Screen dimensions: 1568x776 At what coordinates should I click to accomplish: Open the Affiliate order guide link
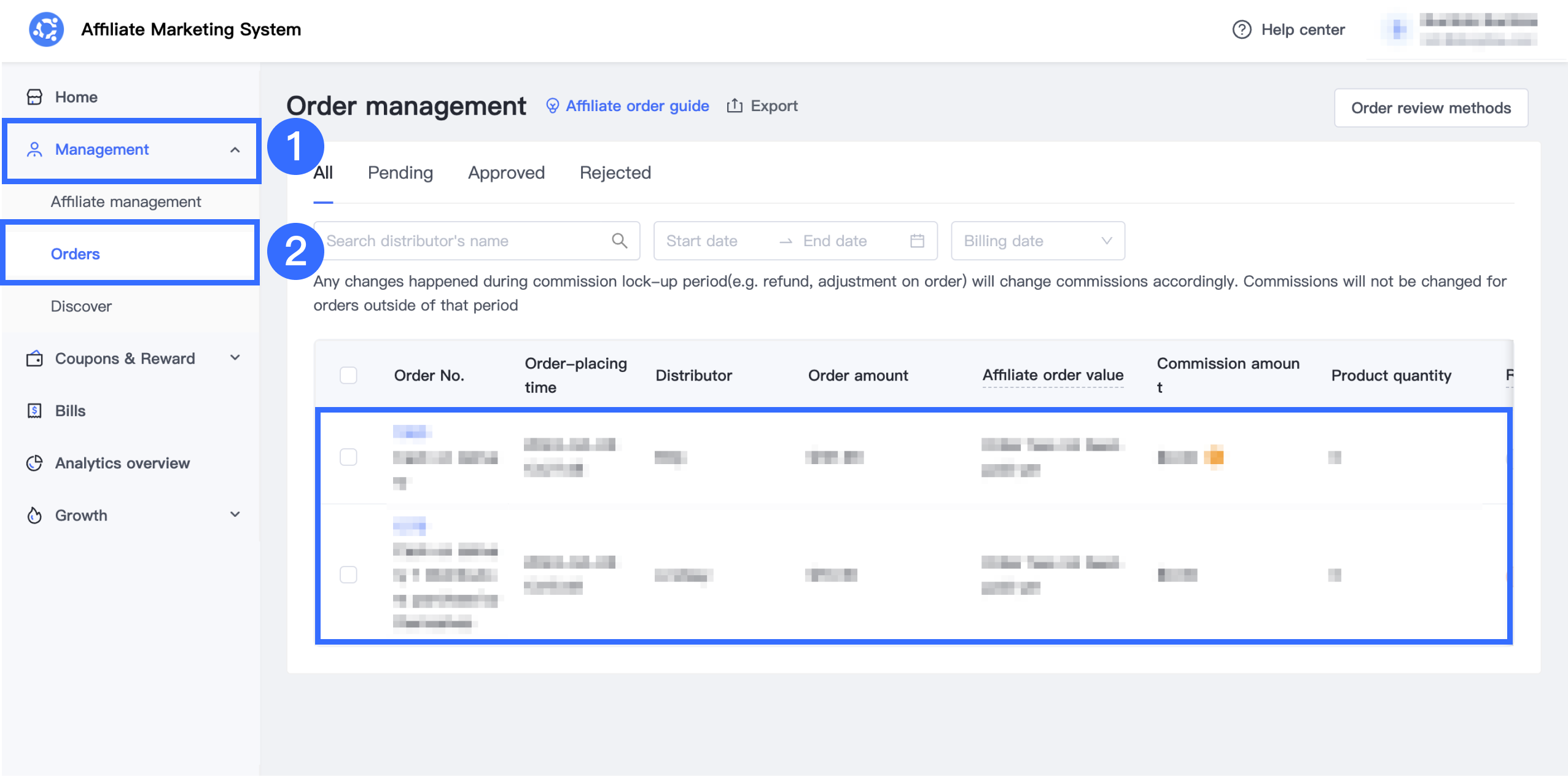[636, 106]
